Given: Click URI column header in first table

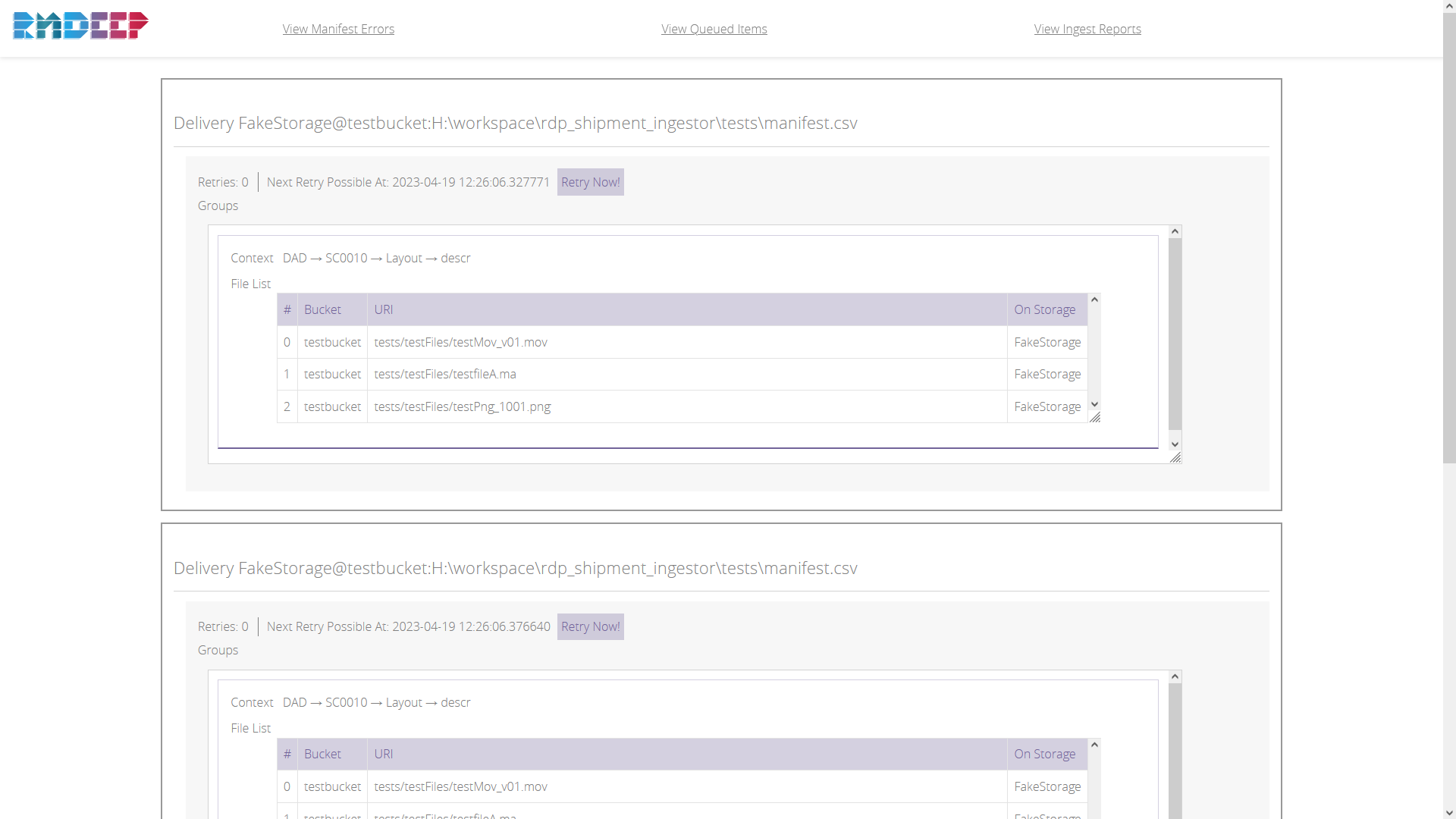Looking at the screenshot, I should (384, 309).
